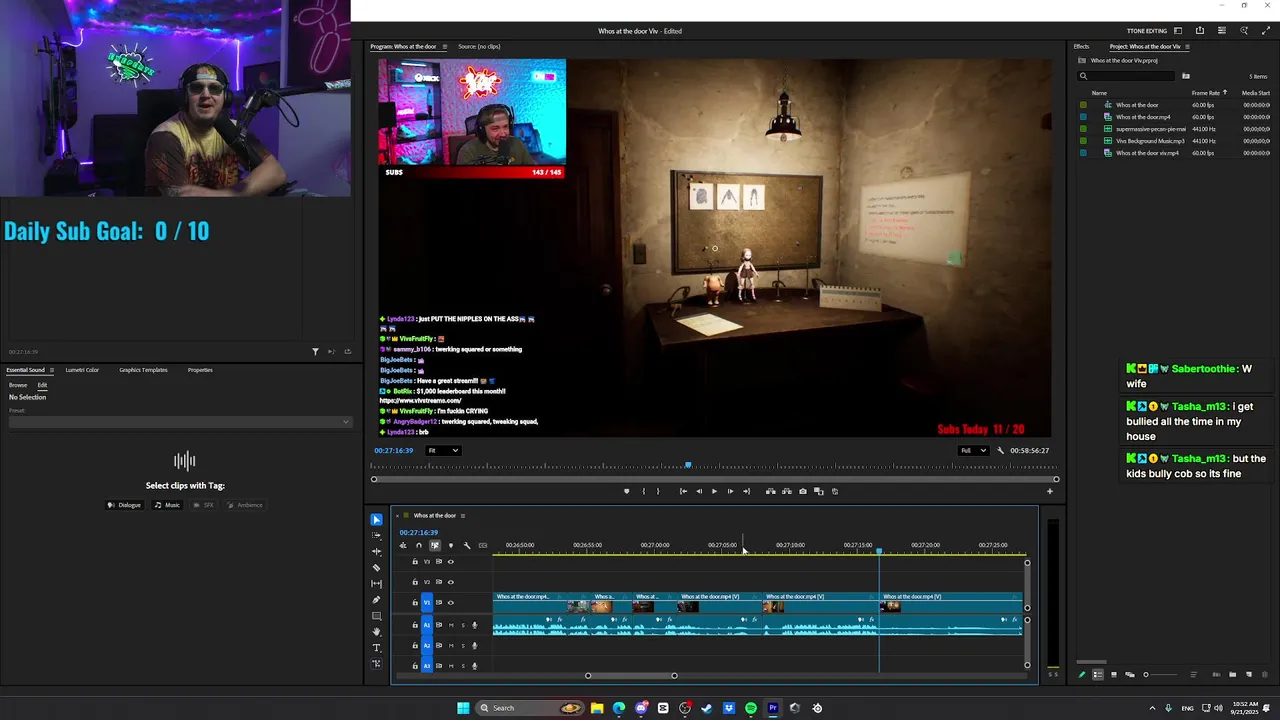Click the Mark In bracket button
The height and width of the screenshot is (720, 1280).
[643, 491]
